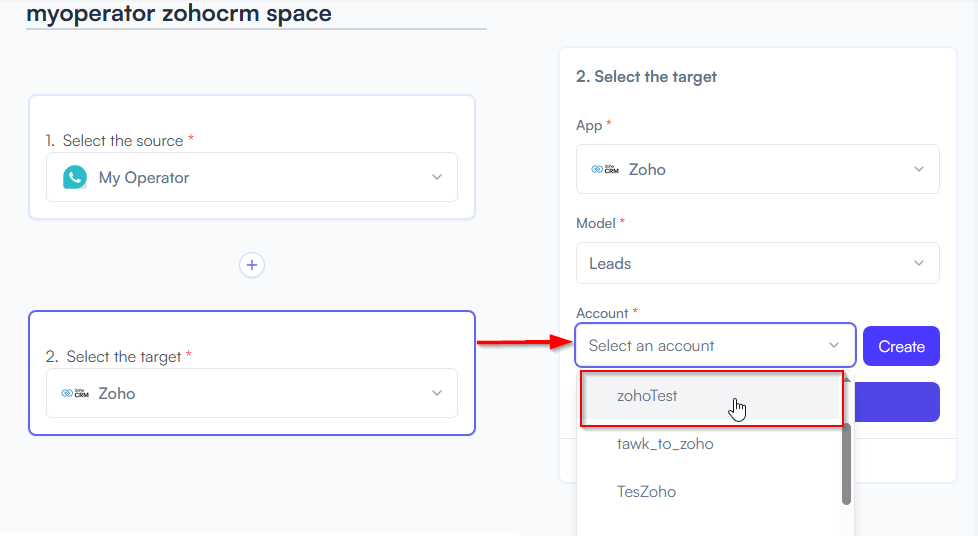Click the purple button behind the account list

(896, 402)
